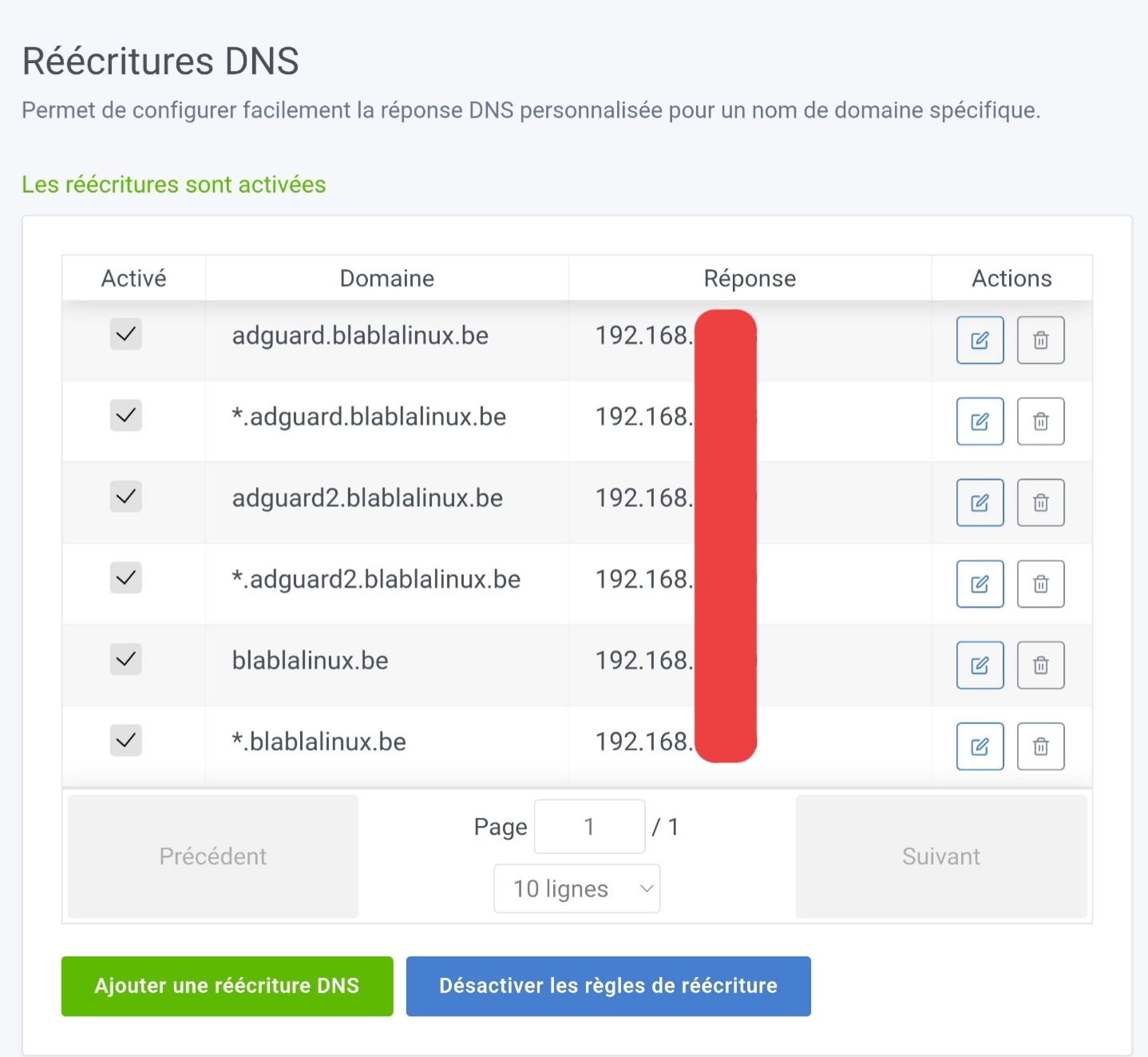Edit the *.adguard2.blablalinux.be rewrite

point(980,584)
